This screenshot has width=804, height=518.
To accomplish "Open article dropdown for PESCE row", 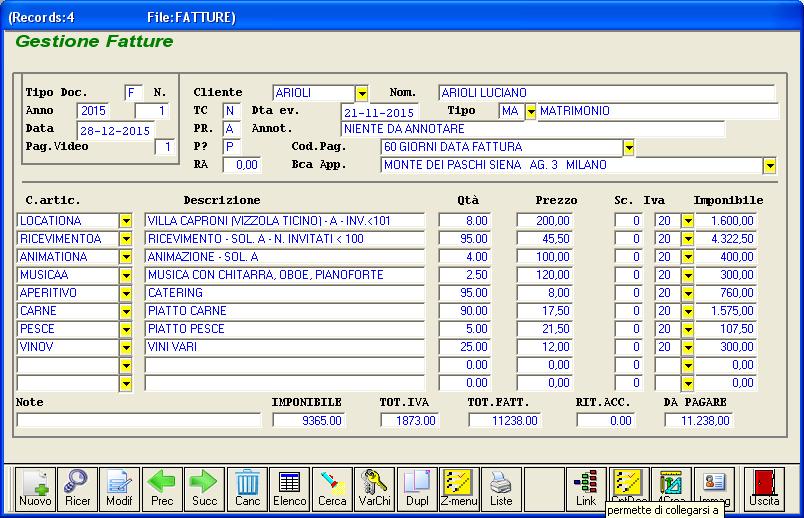I will [126, 329].
